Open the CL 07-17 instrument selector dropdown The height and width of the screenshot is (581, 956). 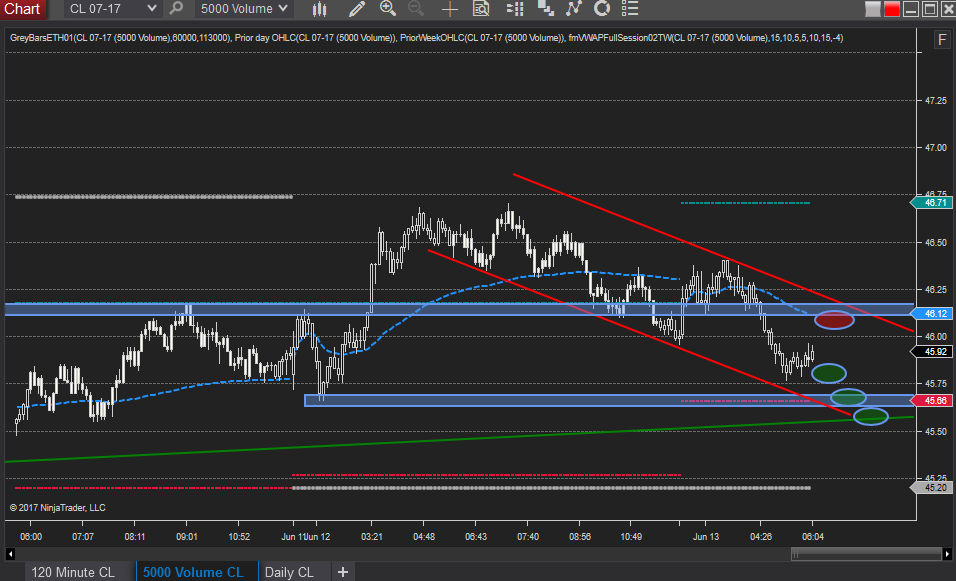pos(112,9)
